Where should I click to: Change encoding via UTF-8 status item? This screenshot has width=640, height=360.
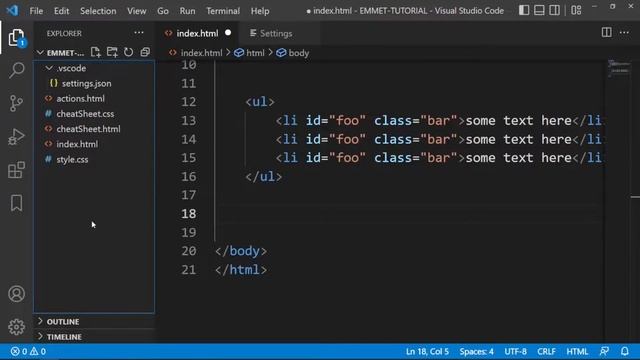[x=516, y=351]
